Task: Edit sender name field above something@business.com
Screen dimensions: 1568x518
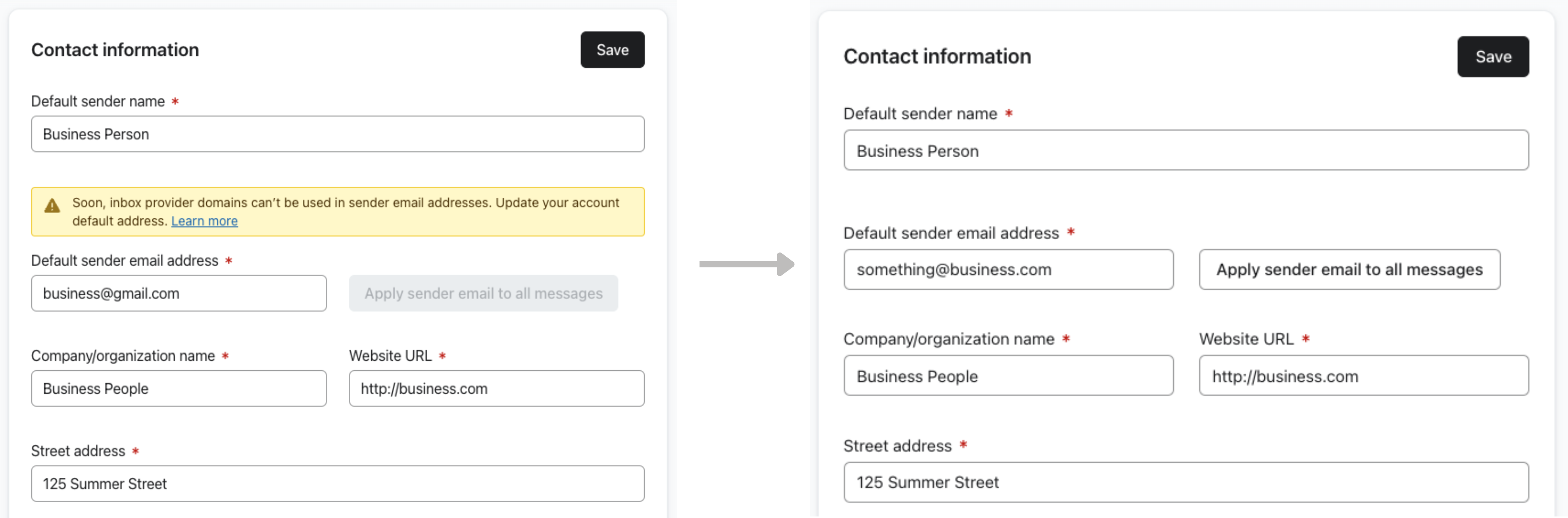Action: [x=1185, y=150]
